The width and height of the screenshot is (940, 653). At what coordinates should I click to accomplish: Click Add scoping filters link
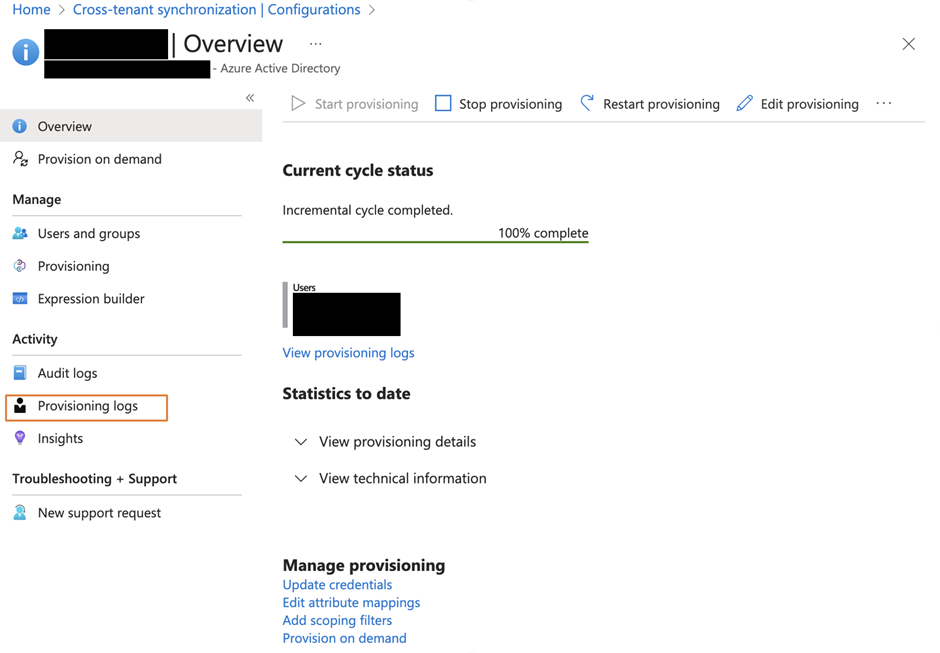[337, 620]
